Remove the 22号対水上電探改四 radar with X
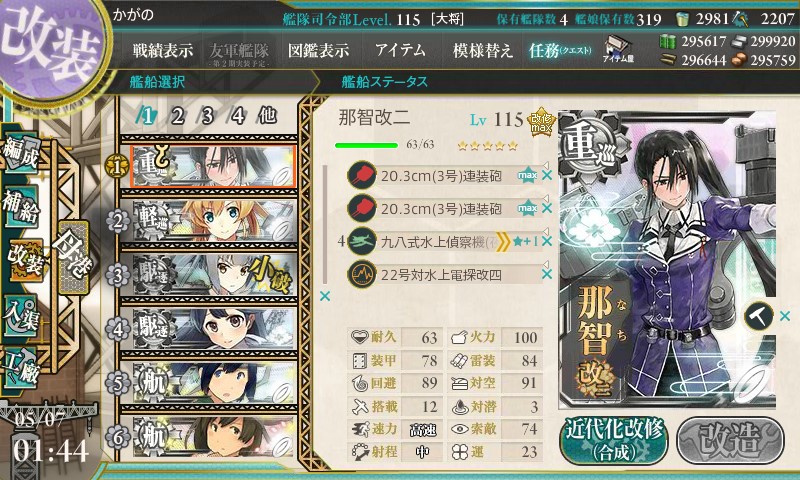Screen dimensions: 800x480 click(546, 274)
